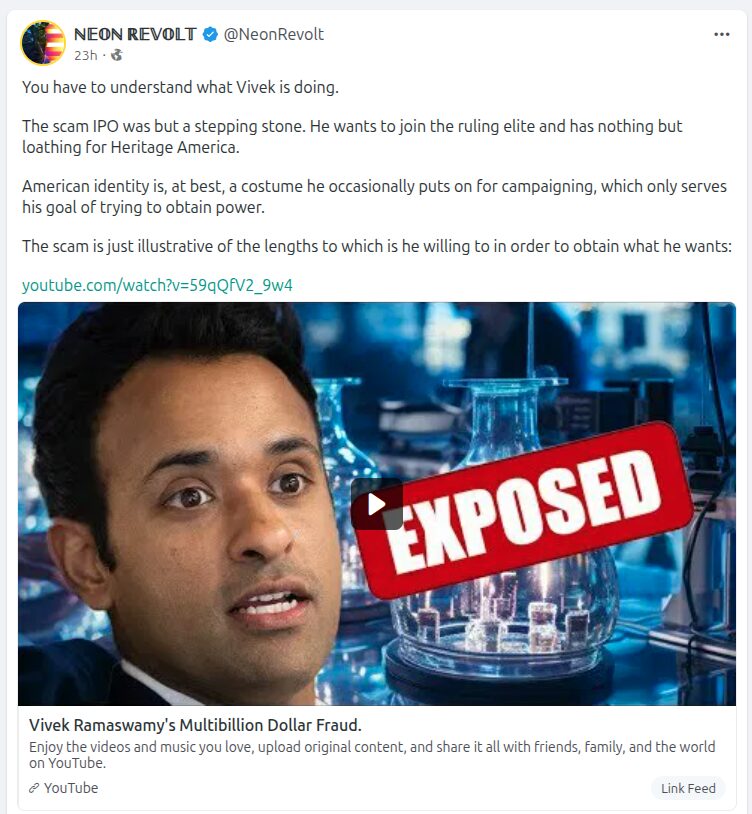Viewport: 752px width, 814px height.
Task: Click the video thumbnail EXPOSED stamp
Action: 524,510
